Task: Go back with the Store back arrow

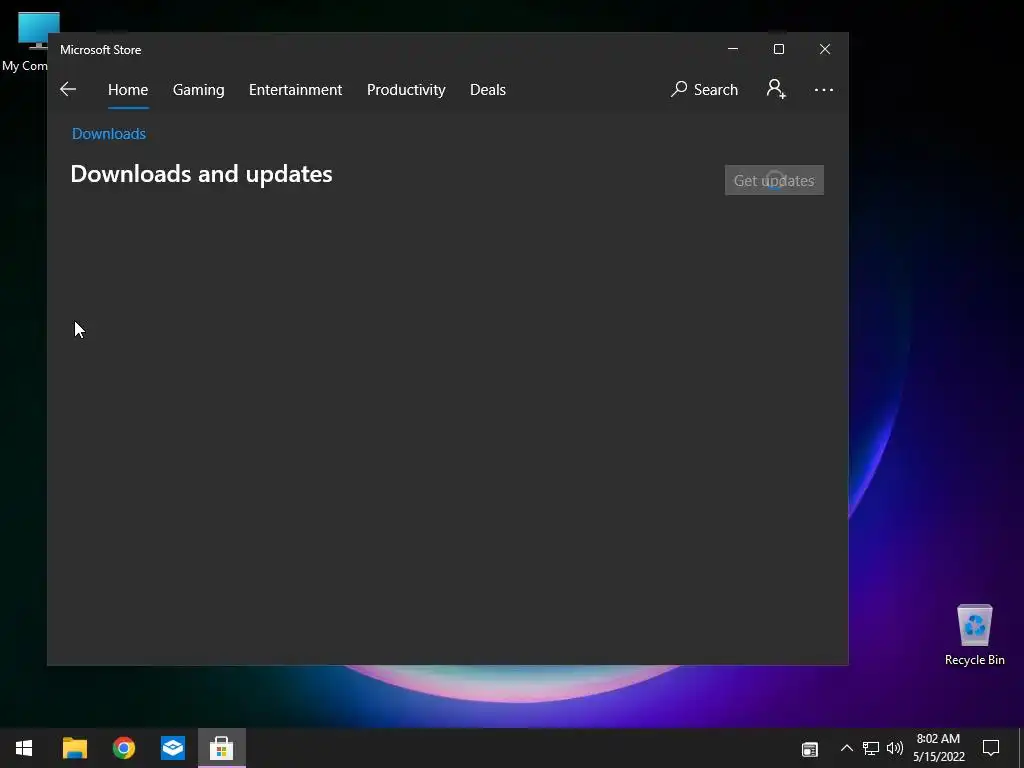Action: coord(68,89)
